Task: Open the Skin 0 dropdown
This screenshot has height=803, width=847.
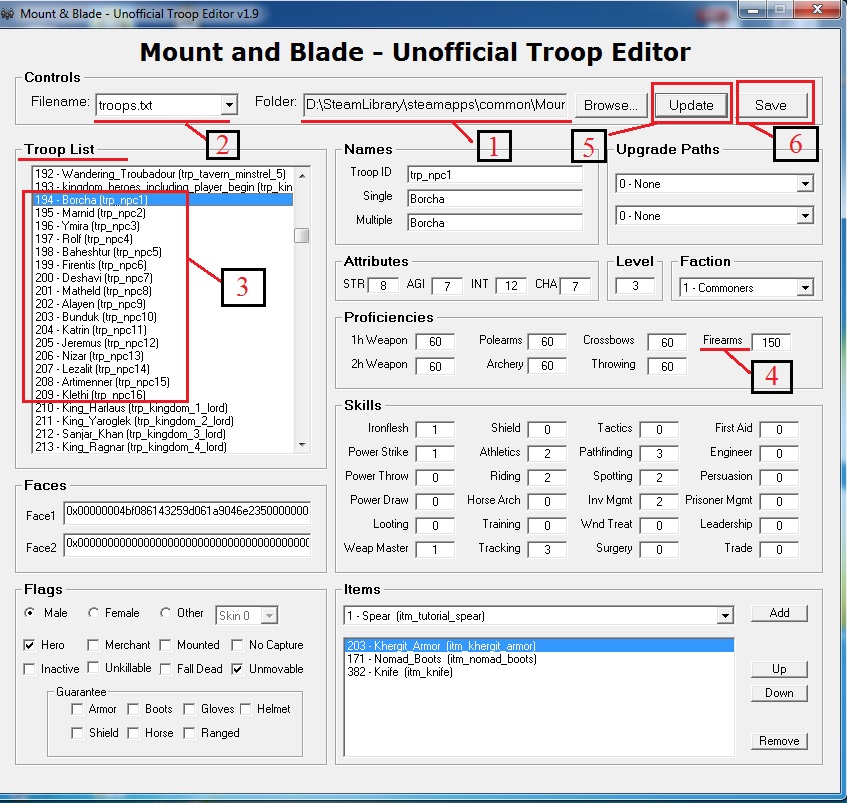Action: (269, 616)
